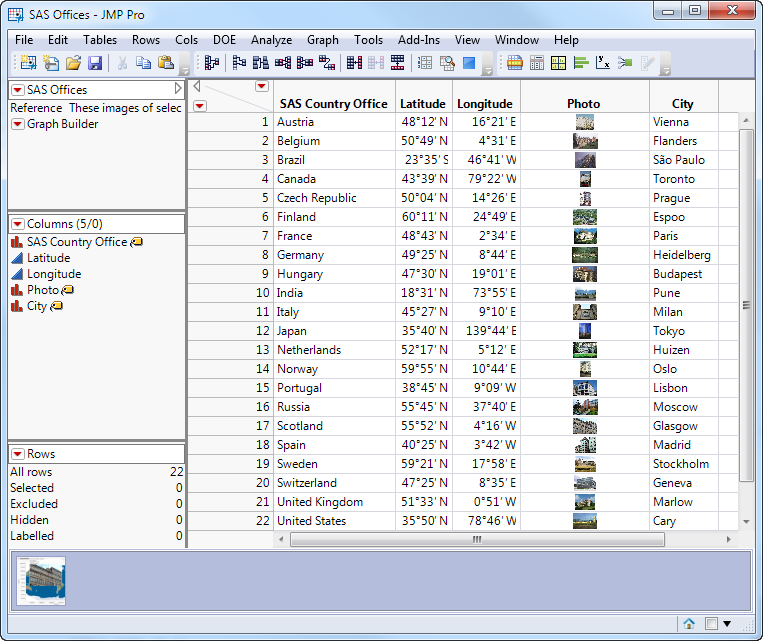
Task: Click the Open folder toolbar icon
Action: point(73,63)
